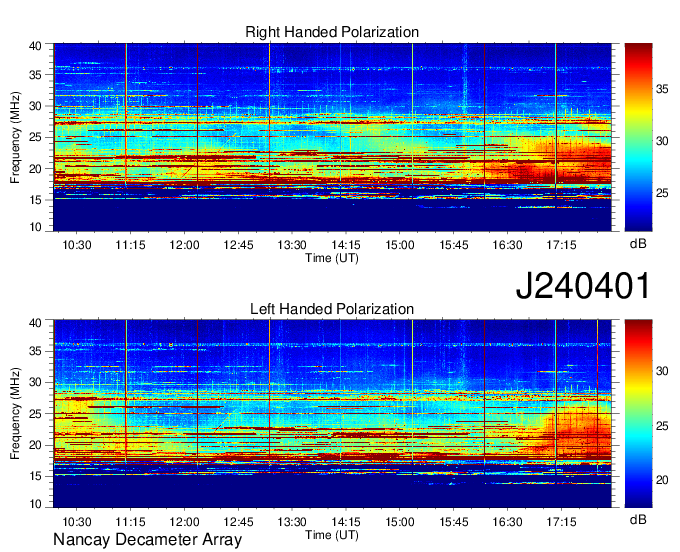Click the 15:00 time tick under the lower plot

pos(400,522)
